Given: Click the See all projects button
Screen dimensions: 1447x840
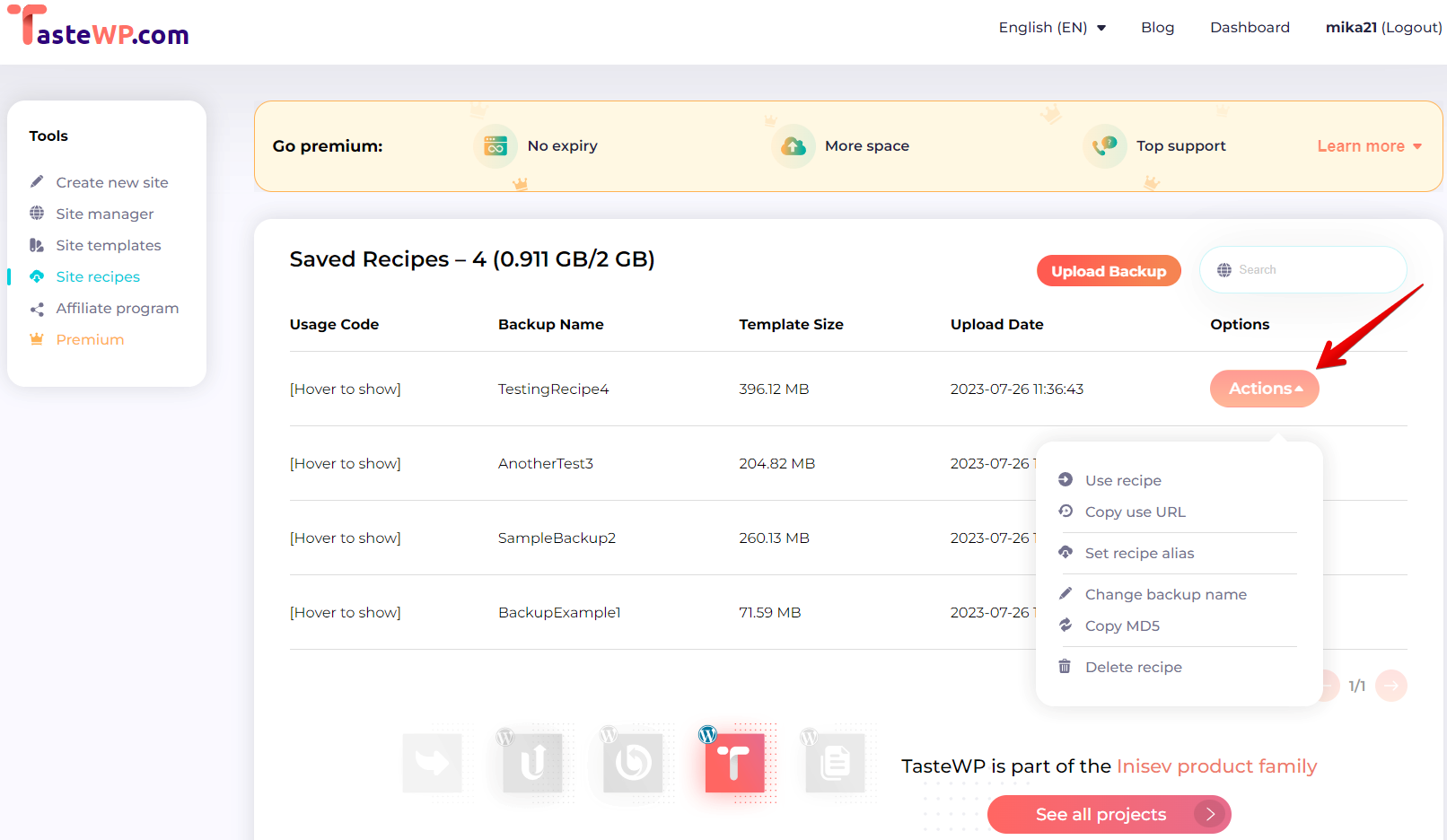Looking at the screenshot, I should [x=1109, y=814].
